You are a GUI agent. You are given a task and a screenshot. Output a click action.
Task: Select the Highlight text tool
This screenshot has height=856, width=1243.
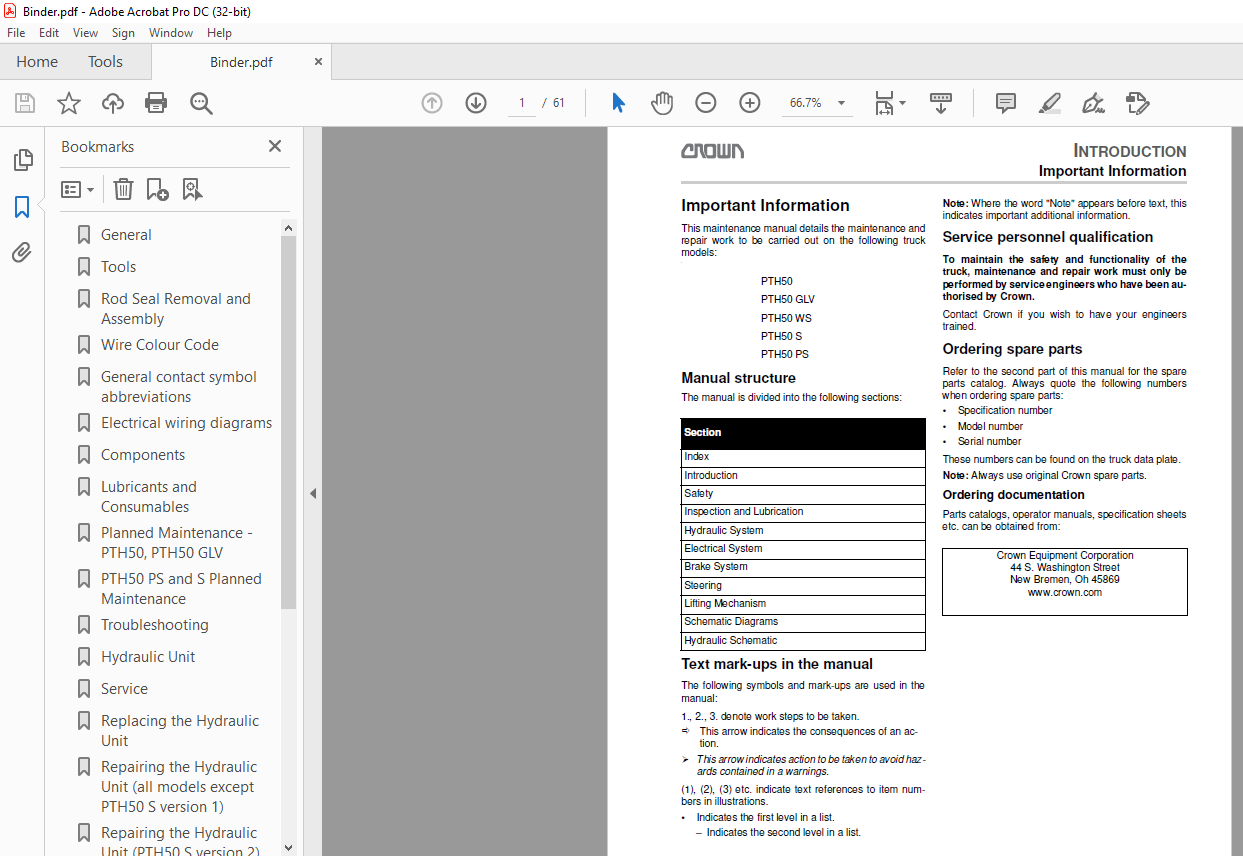coord(1049,103)
